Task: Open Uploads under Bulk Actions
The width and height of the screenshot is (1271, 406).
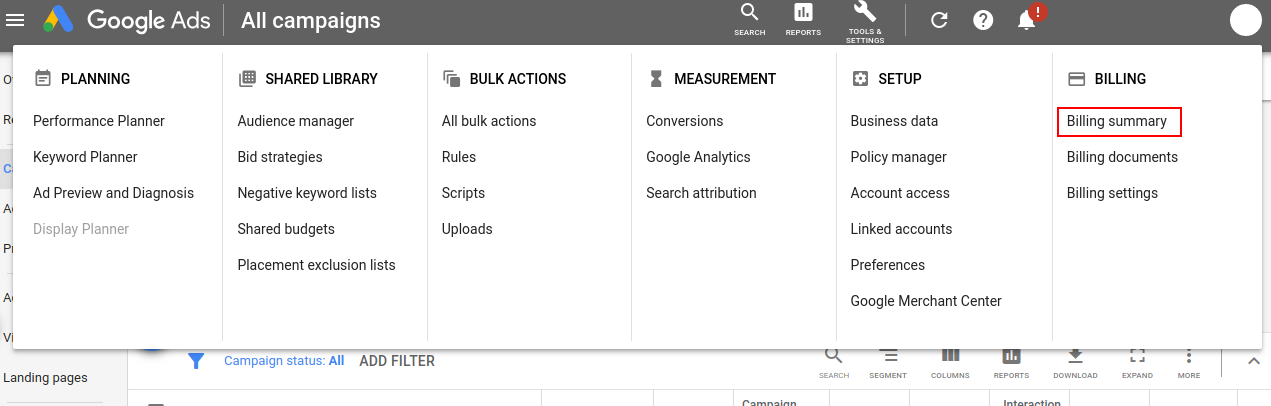Action: 467,229
